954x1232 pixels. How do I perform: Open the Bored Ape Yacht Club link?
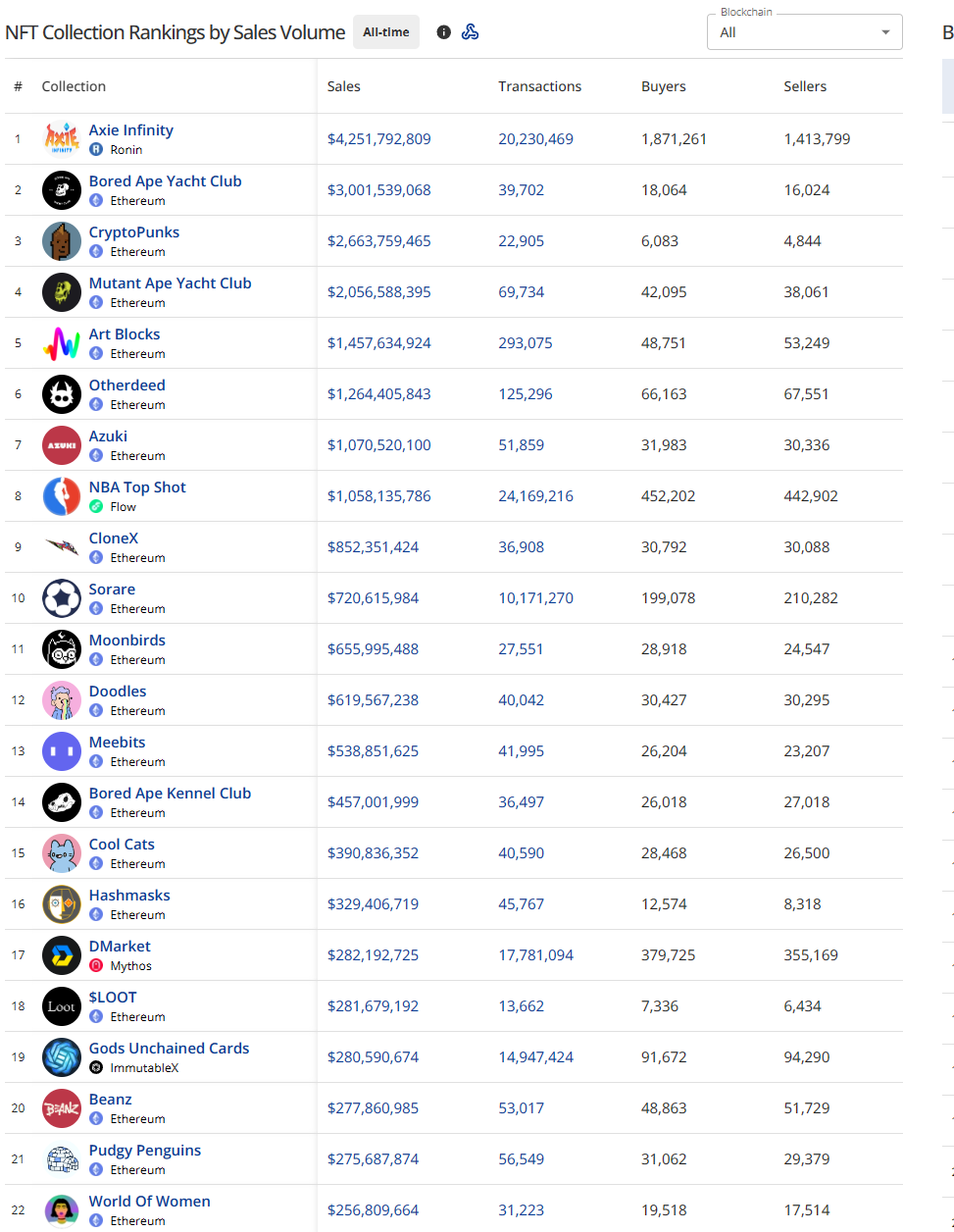pyautogui.click(x=166, y=181)
